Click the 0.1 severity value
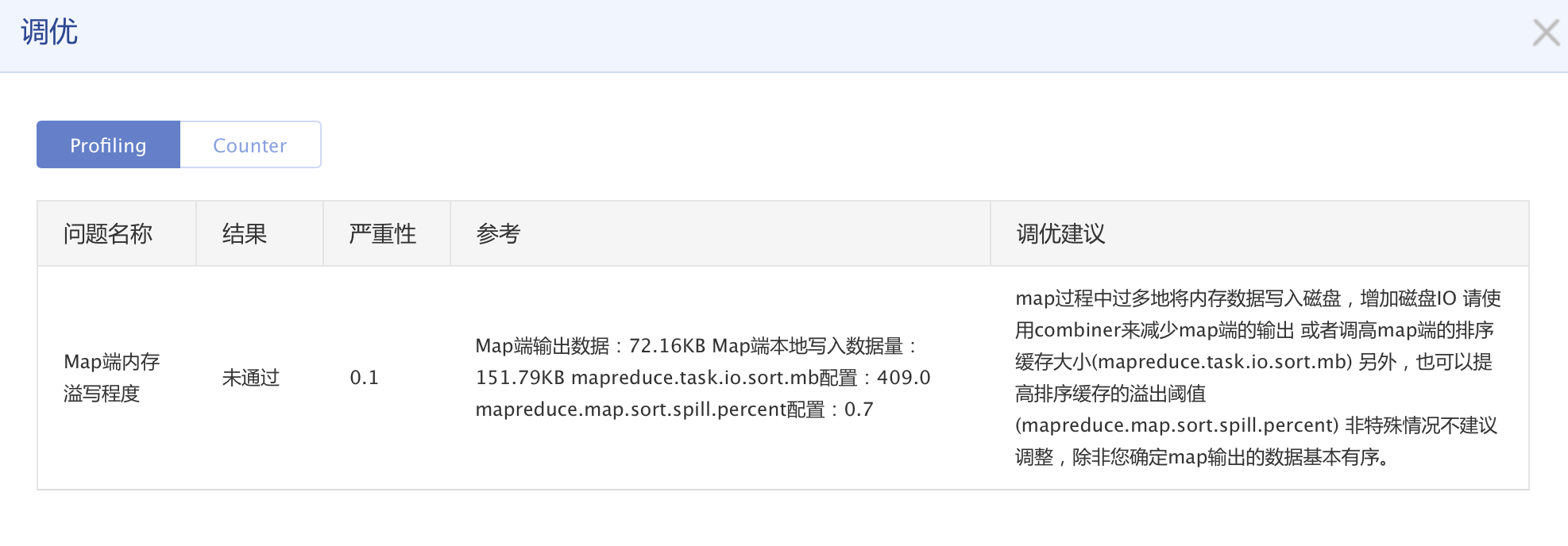1568x546 pixels. point(365,378)
